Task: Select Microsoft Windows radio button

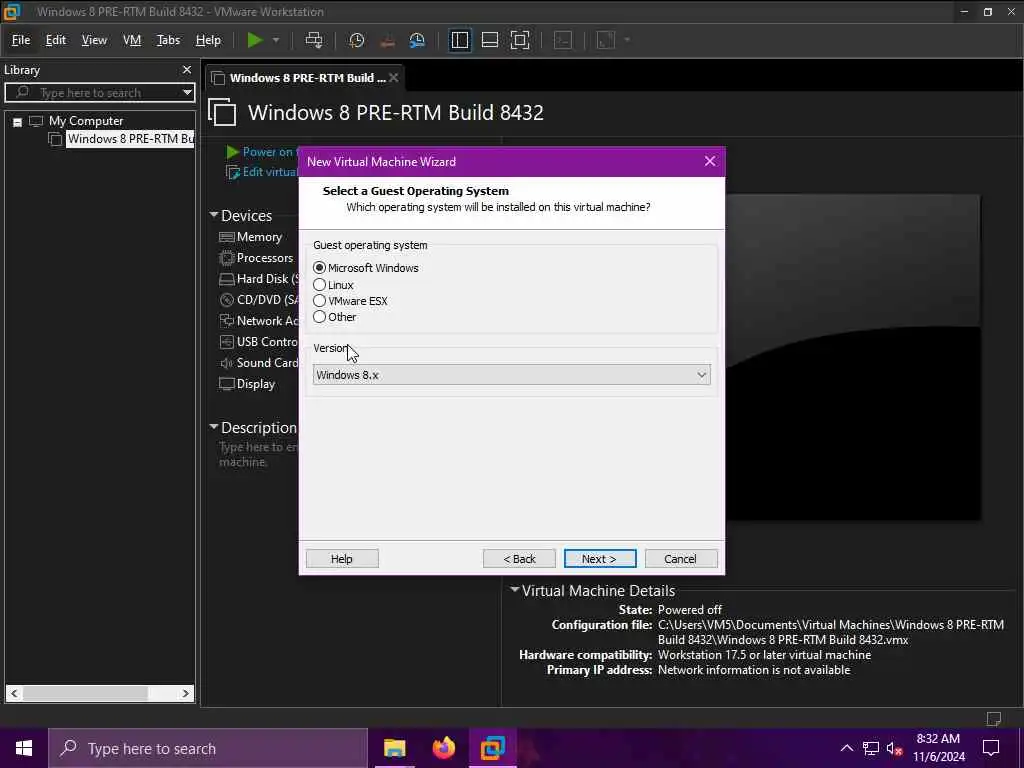Action: pyautogui.click(x=319, y=268)
